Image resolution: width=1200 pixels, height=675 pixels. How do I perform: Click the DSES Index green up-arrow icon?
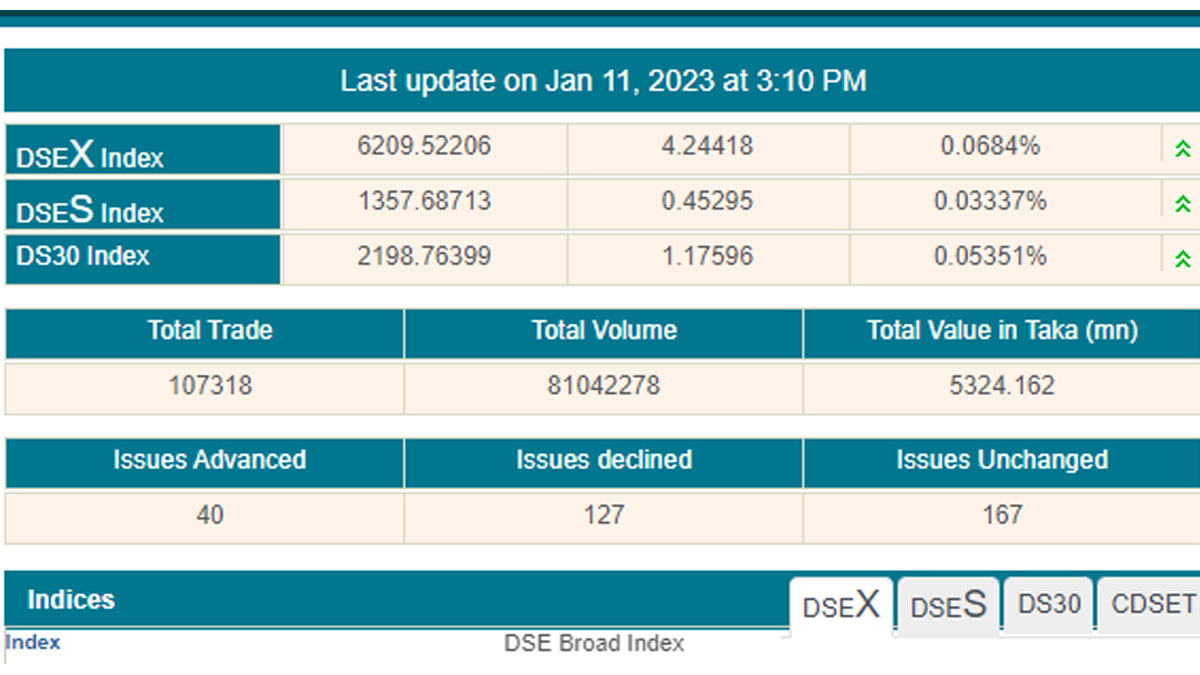coord(1182,205)
